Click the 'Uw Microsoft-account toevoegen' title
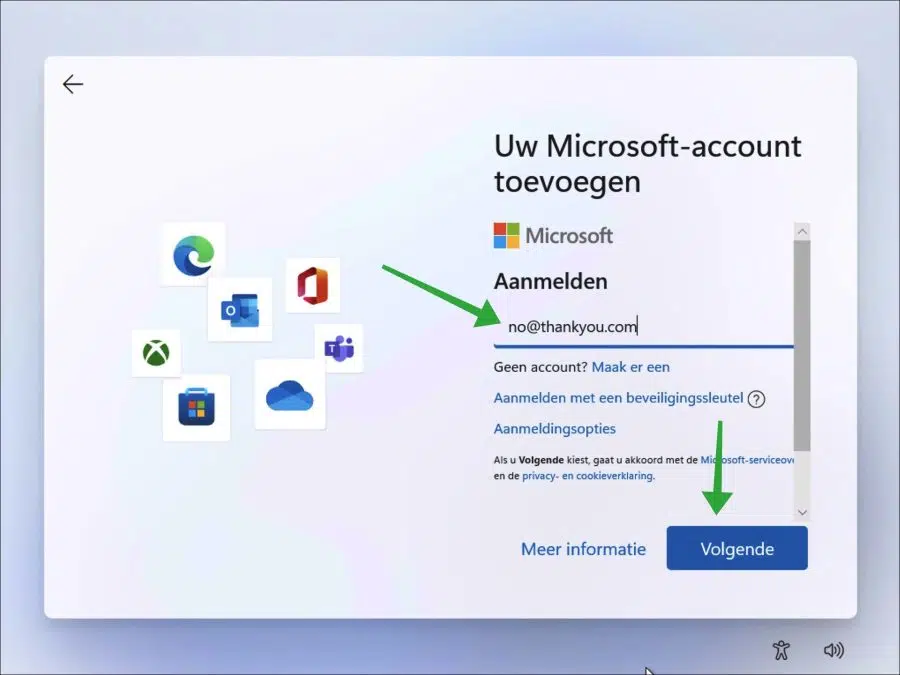 647,164
